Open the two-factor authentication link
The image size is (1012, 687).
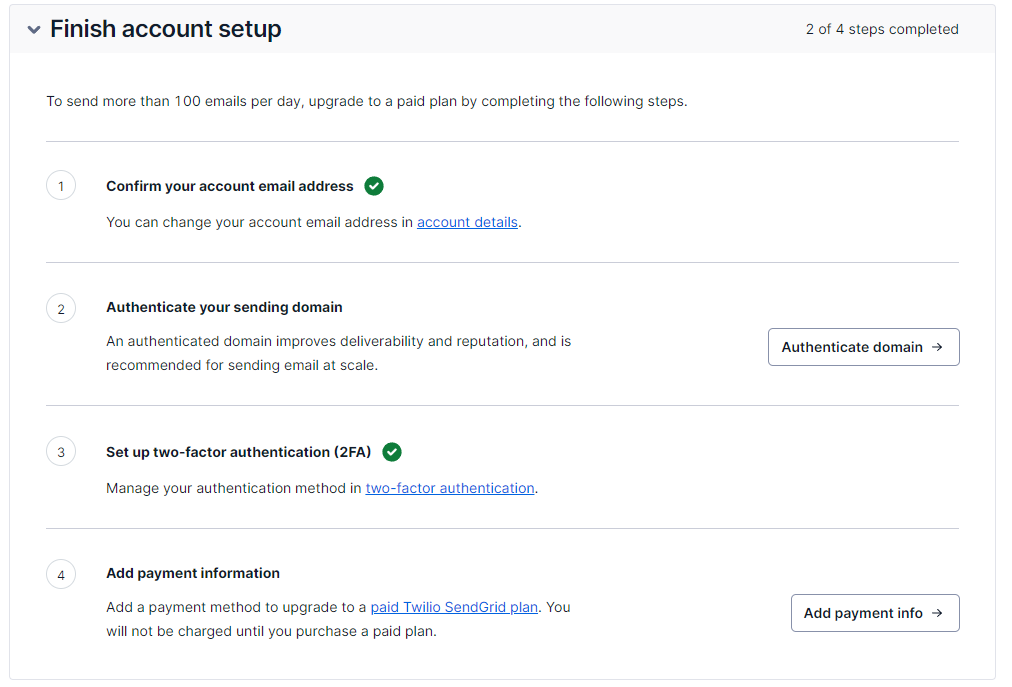pos(450,488)
